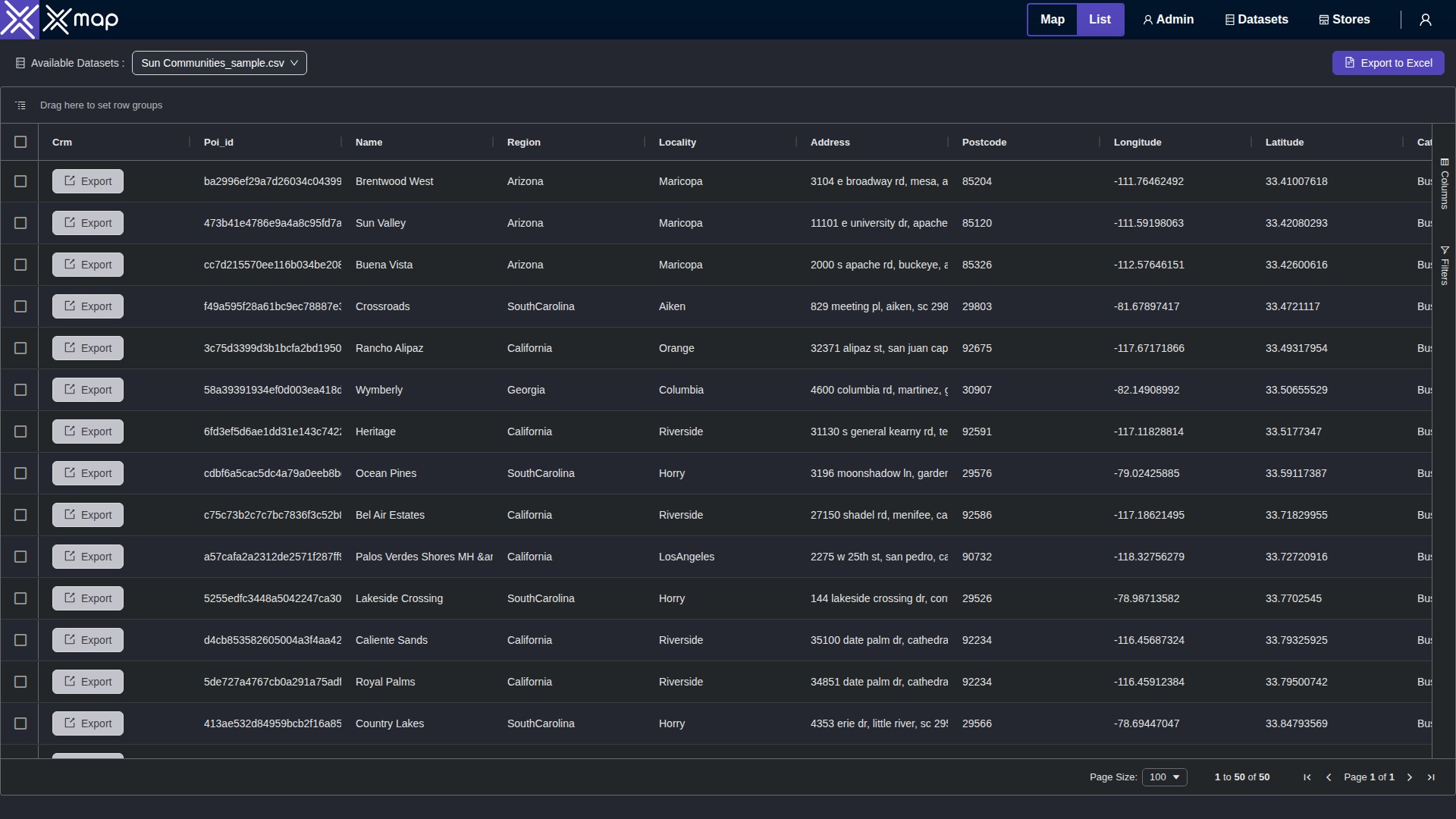Open the user profile icon

[x=1425, y=20]
